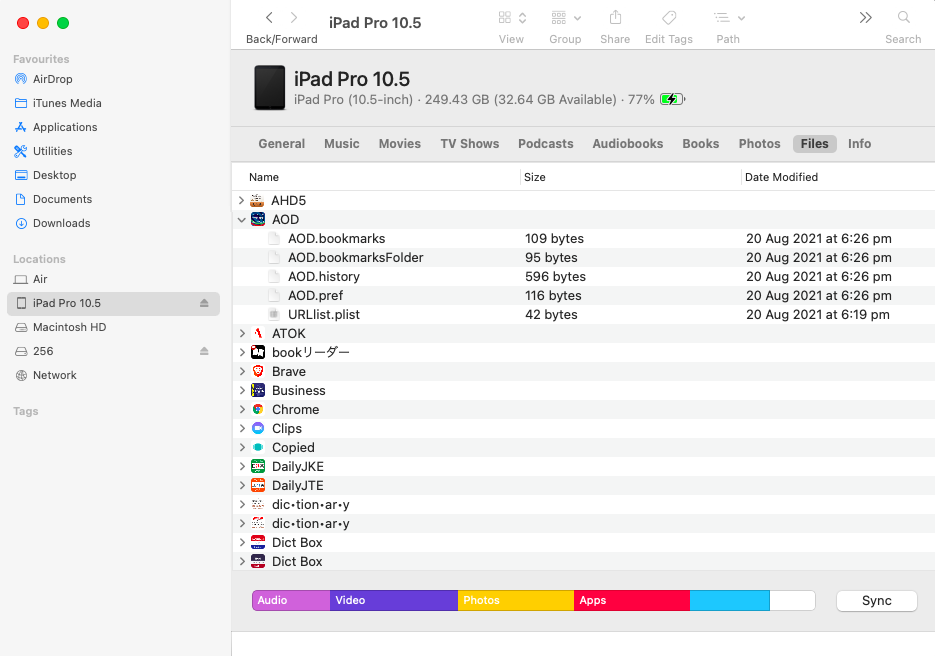Select the URLlist.plist file
The height and width of the screenshot is (656, 935).
[x=583, y=315]
